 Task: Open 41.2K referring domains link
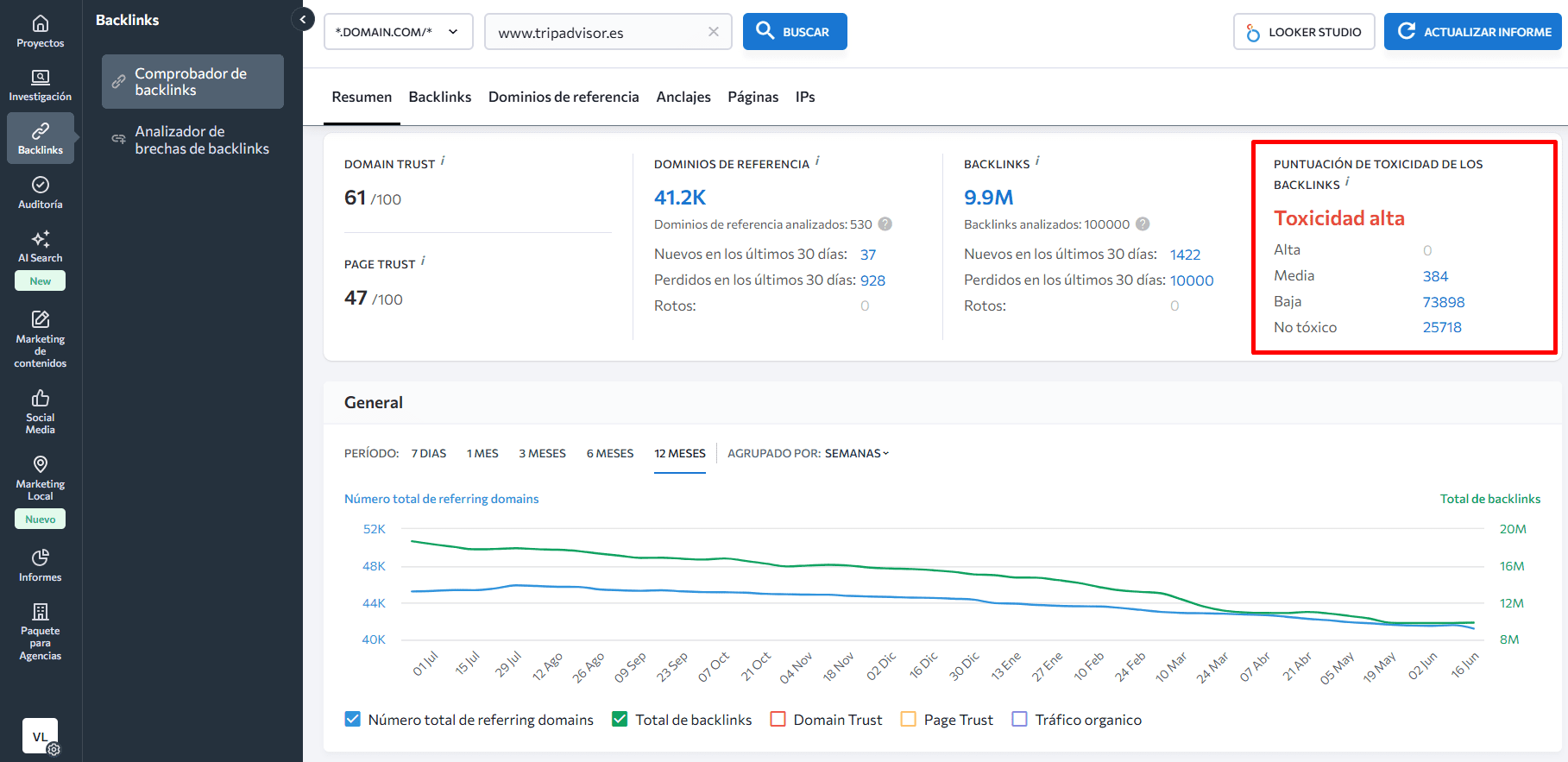pyautogui.click(x=680, y=198)
